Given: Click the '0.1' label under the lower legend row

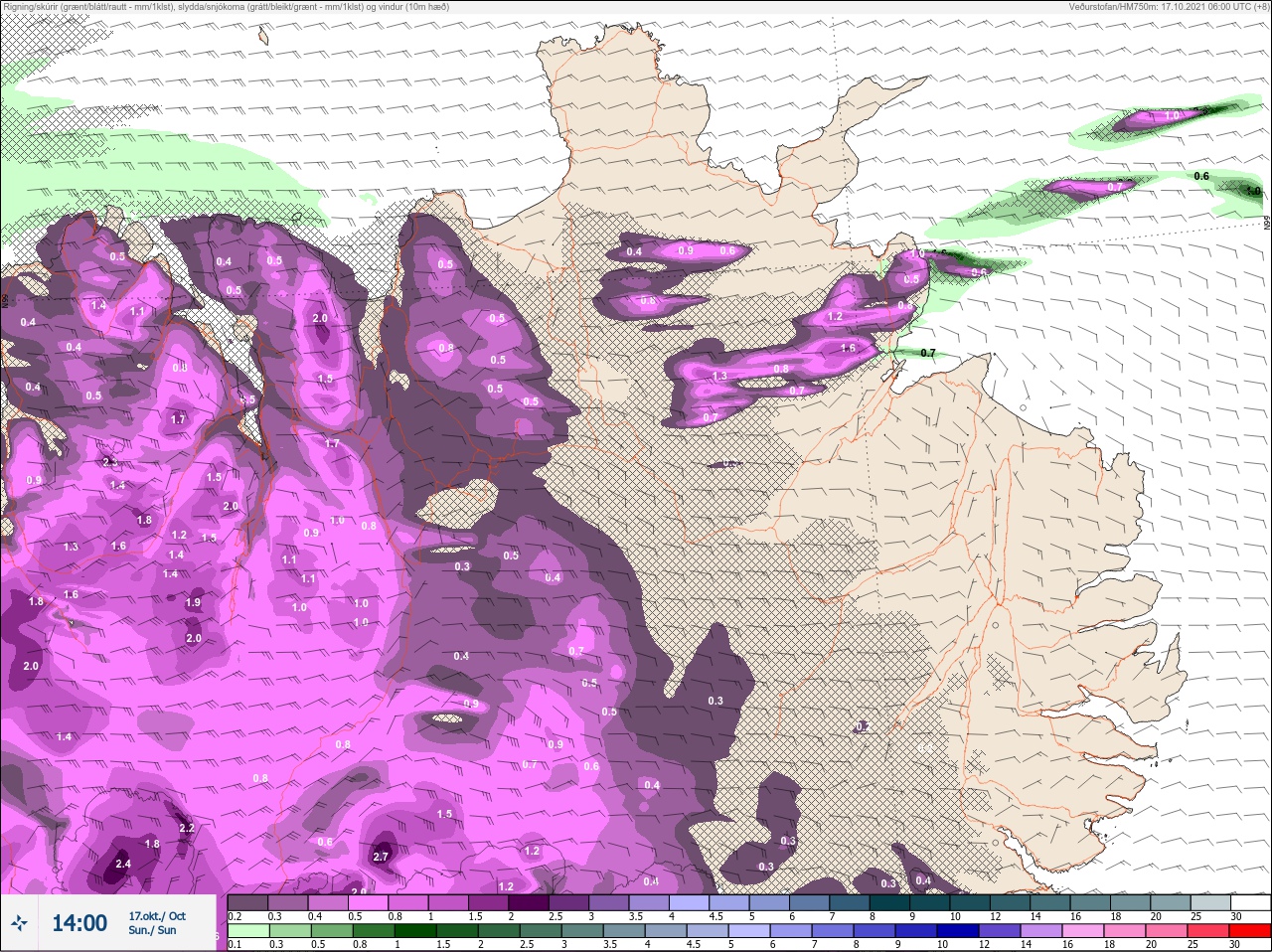Looking at the screenshot, I should tap(235, 944).
